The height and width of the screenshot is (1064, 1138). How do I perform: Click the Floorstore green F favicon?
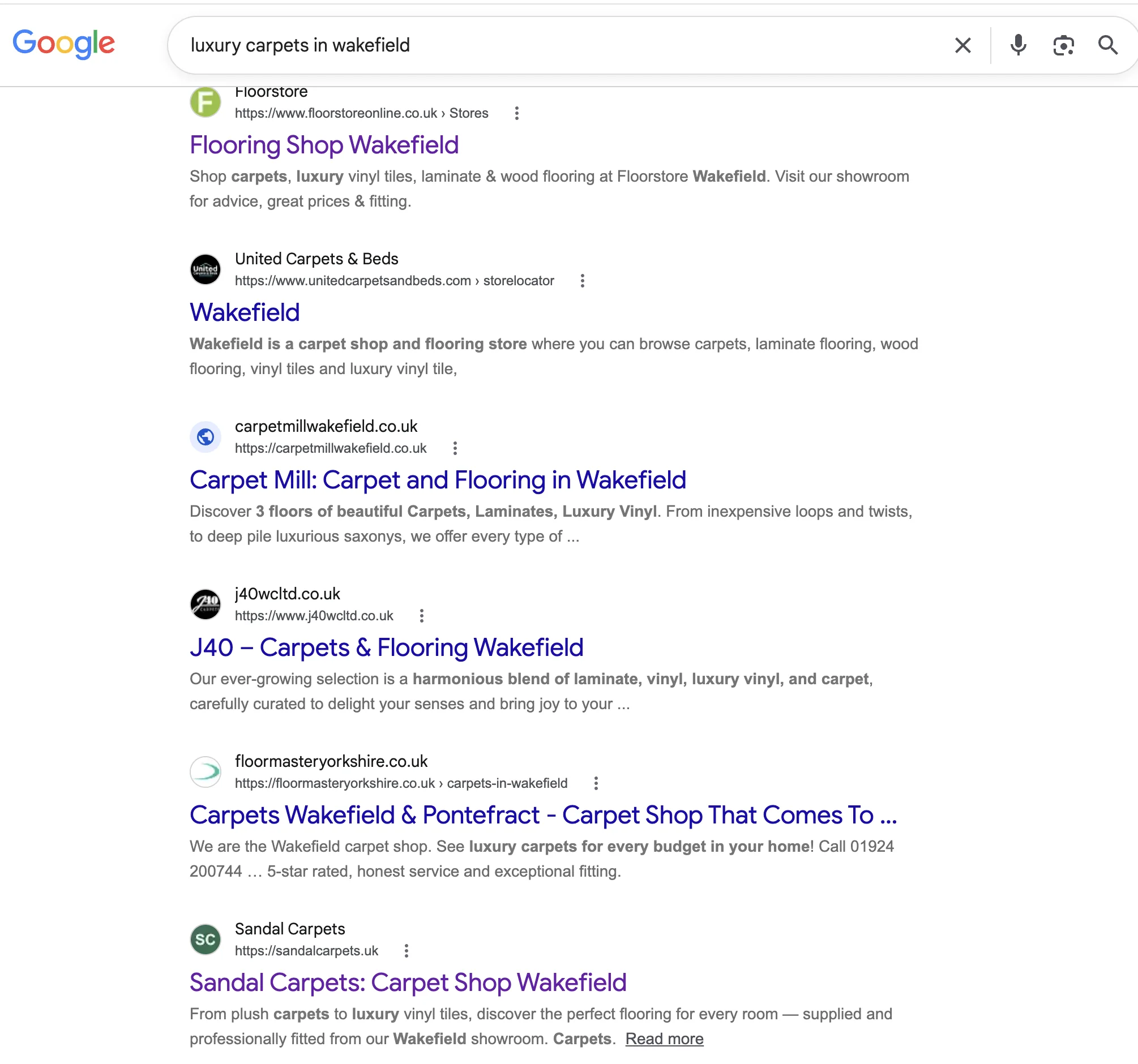pos(206,102)
